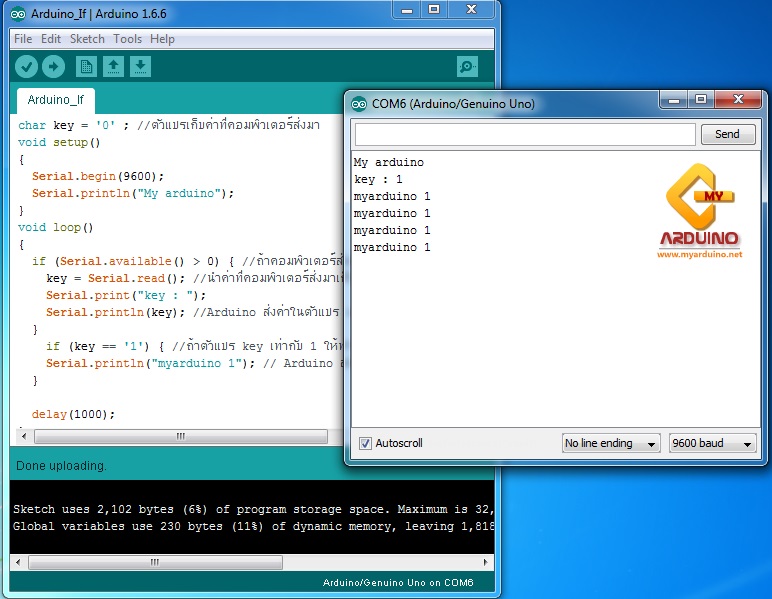Select the Arduino_If sketch tab
The height and width of the screenshot is (599, 772).
pyautogui.click(x=56, y=100)
